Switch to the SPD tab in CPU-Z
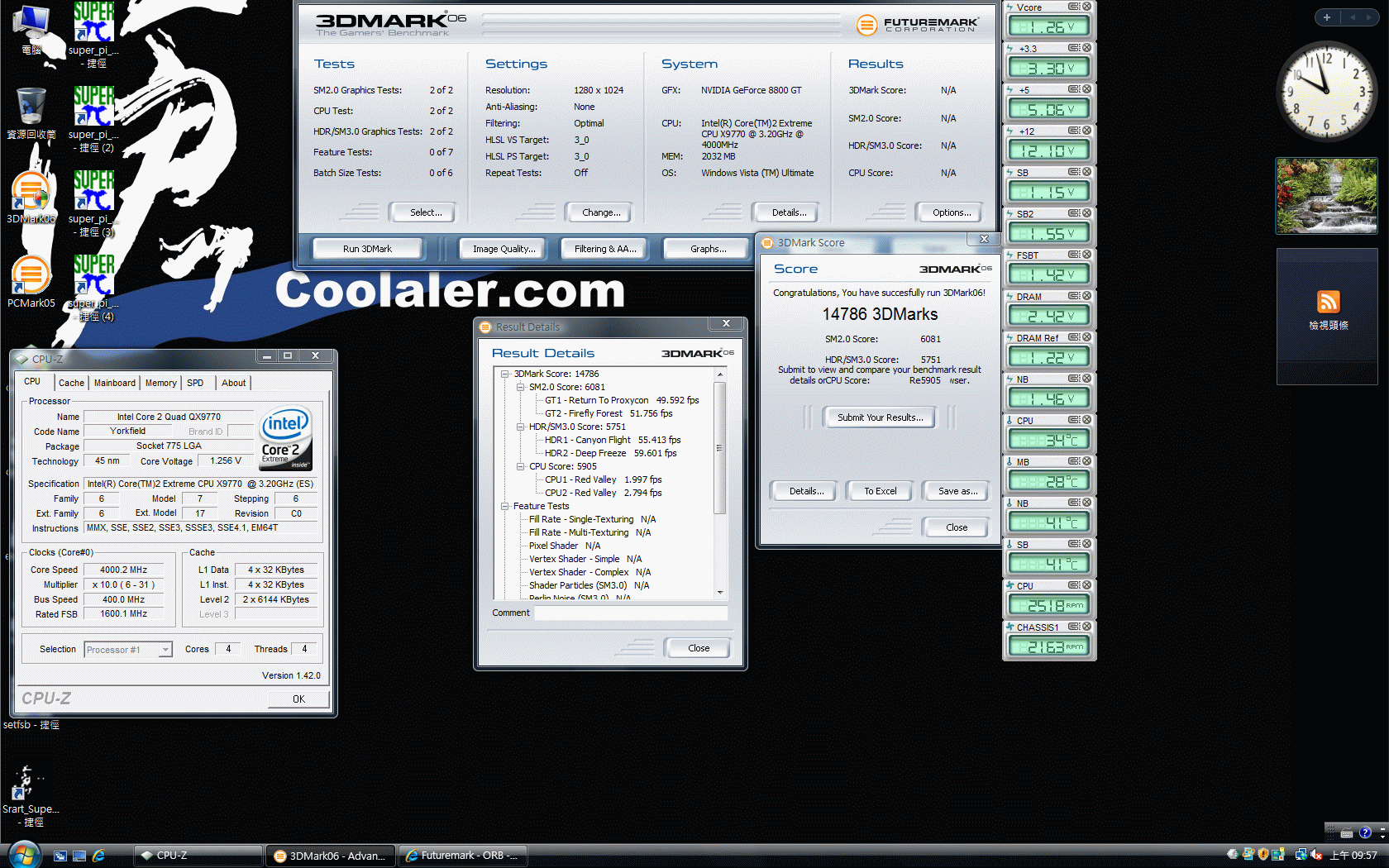The height and width of the screenshot is (868, 1389). click(x=195, y=383)
